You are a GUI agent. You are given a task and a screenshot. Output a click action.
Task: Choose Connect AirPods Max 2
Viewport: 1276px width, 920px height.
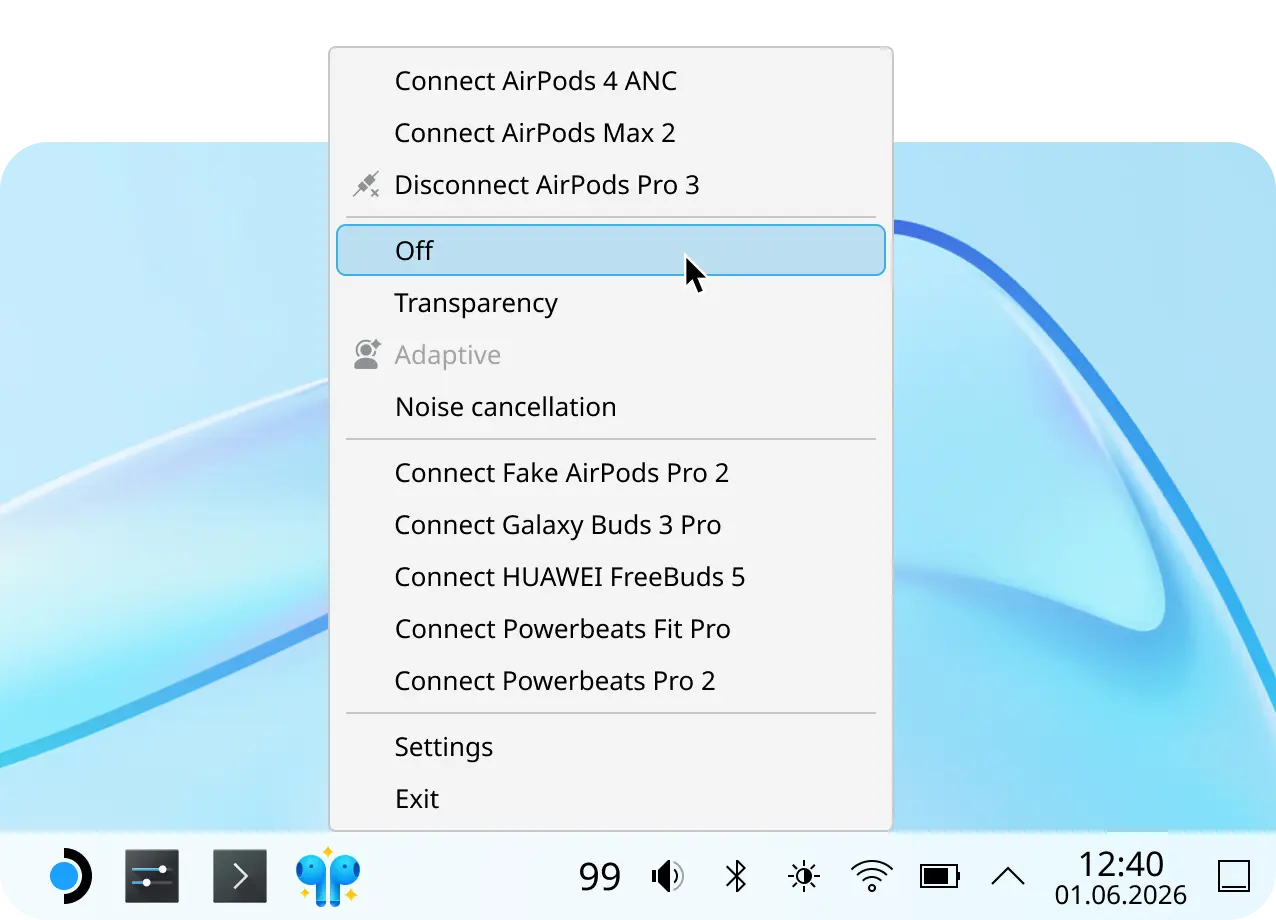coord(611,133)
